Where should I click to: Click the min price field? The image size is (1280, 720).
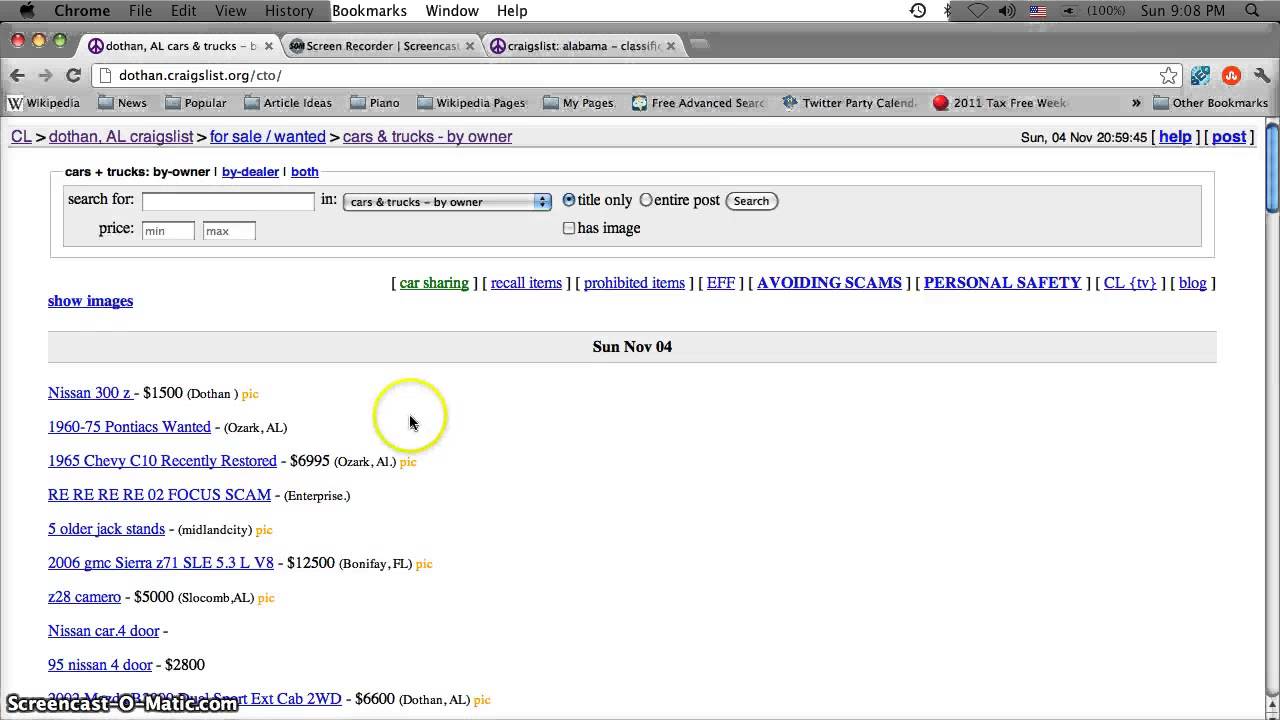(168, 231)
